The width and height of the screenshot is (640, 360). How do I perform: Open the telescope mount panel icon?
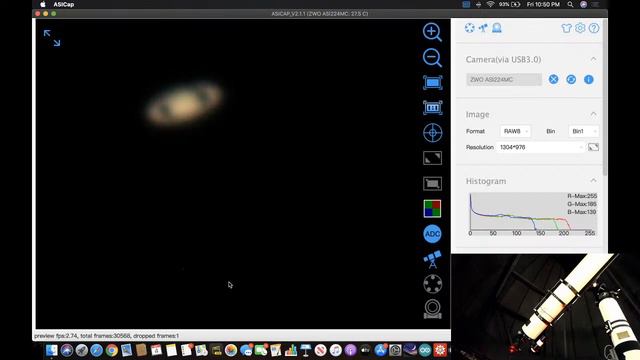pyautogui.click(x=483, y=28)
